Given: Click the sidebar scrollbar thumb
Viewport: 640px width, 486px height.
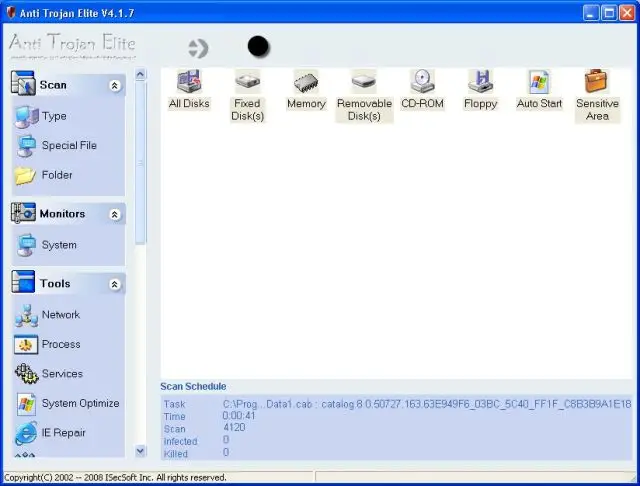Looking at the screenshot, I should [x=140, y=163].
